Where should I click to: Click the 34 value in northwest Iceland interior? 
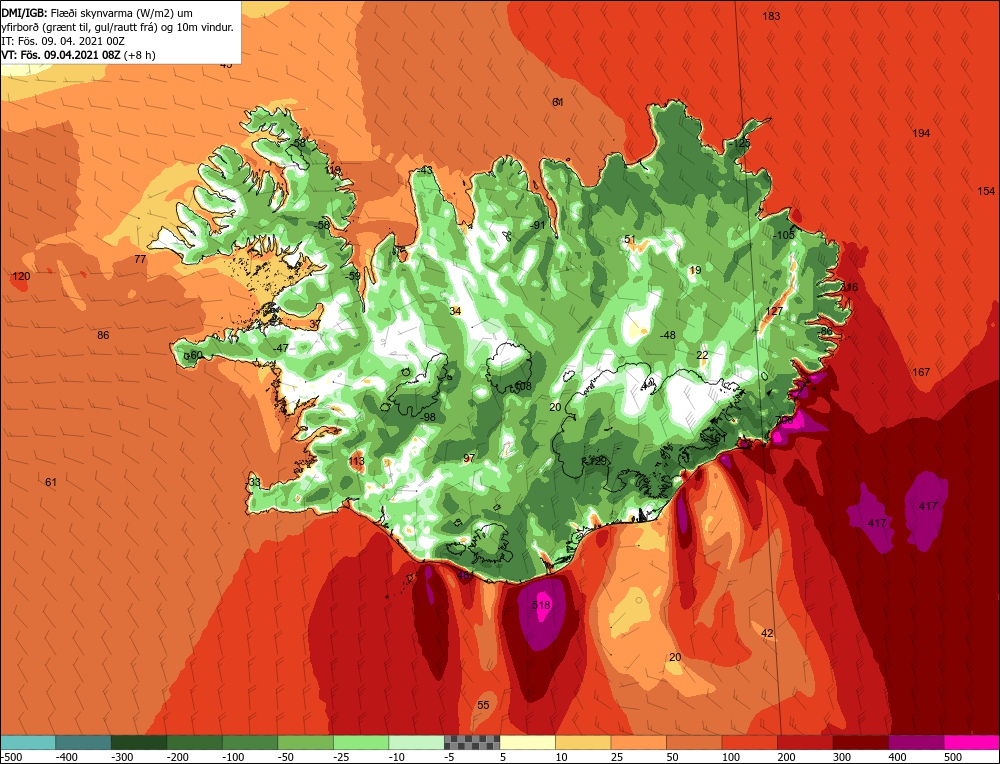455,311
